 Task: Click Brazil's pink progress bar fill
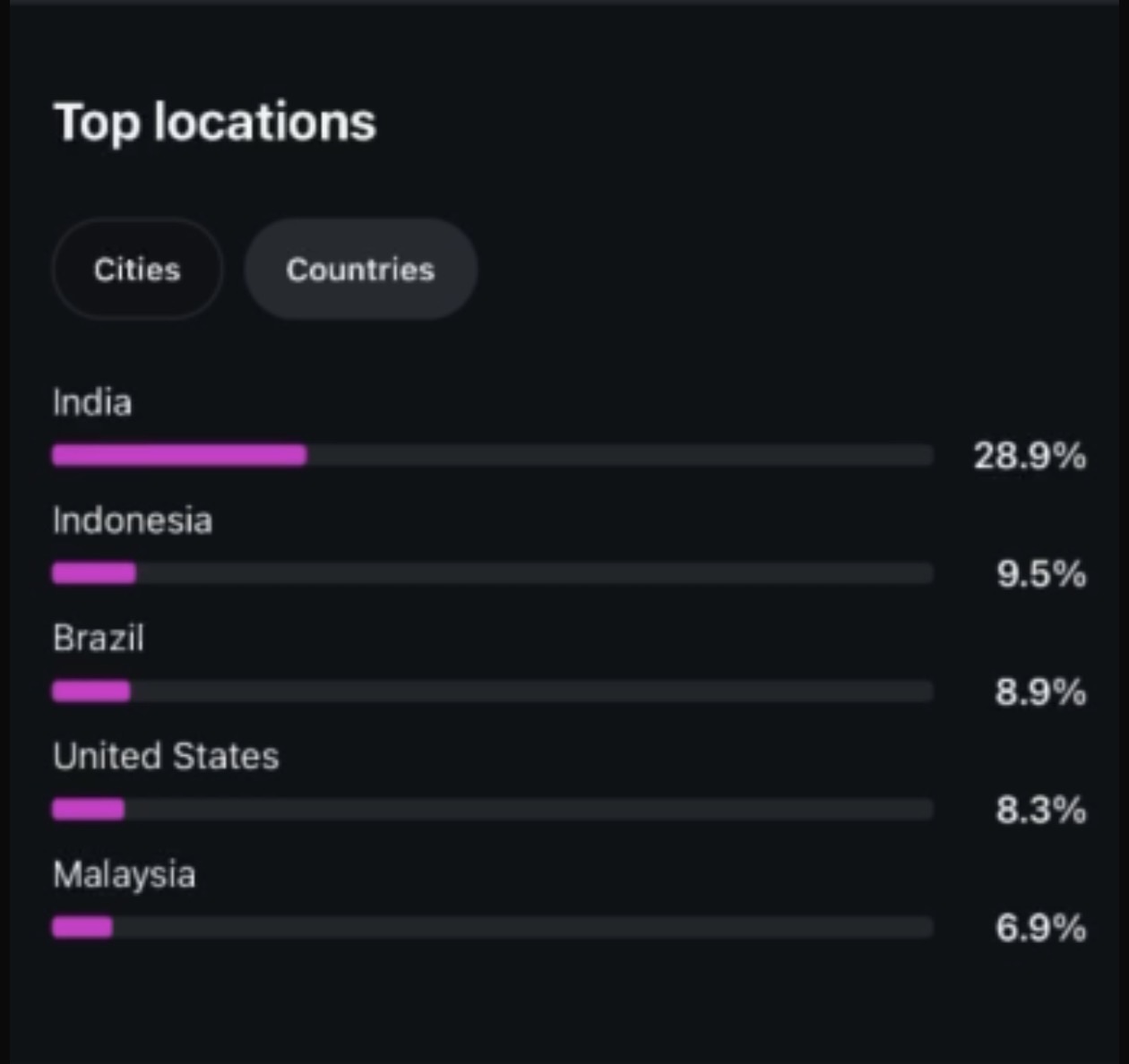tap(91, 691)
